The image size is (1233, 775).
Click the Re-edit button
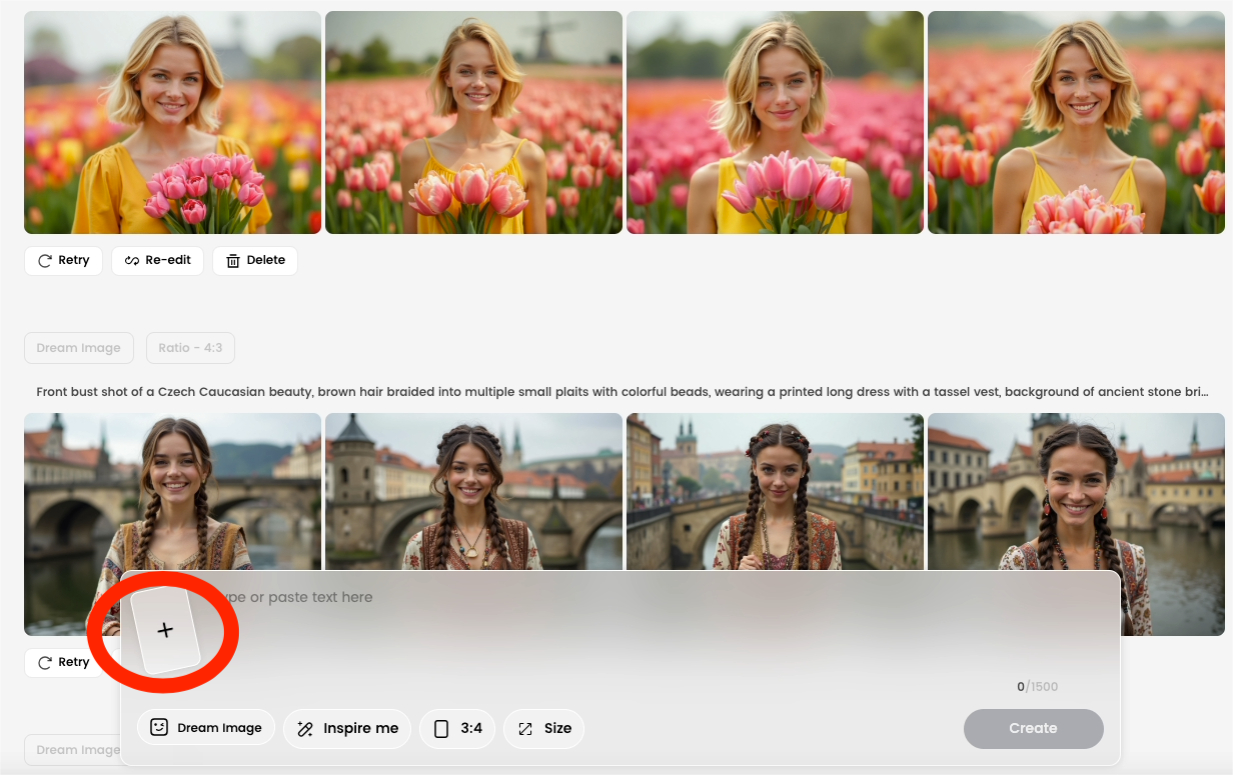(157, 261)
